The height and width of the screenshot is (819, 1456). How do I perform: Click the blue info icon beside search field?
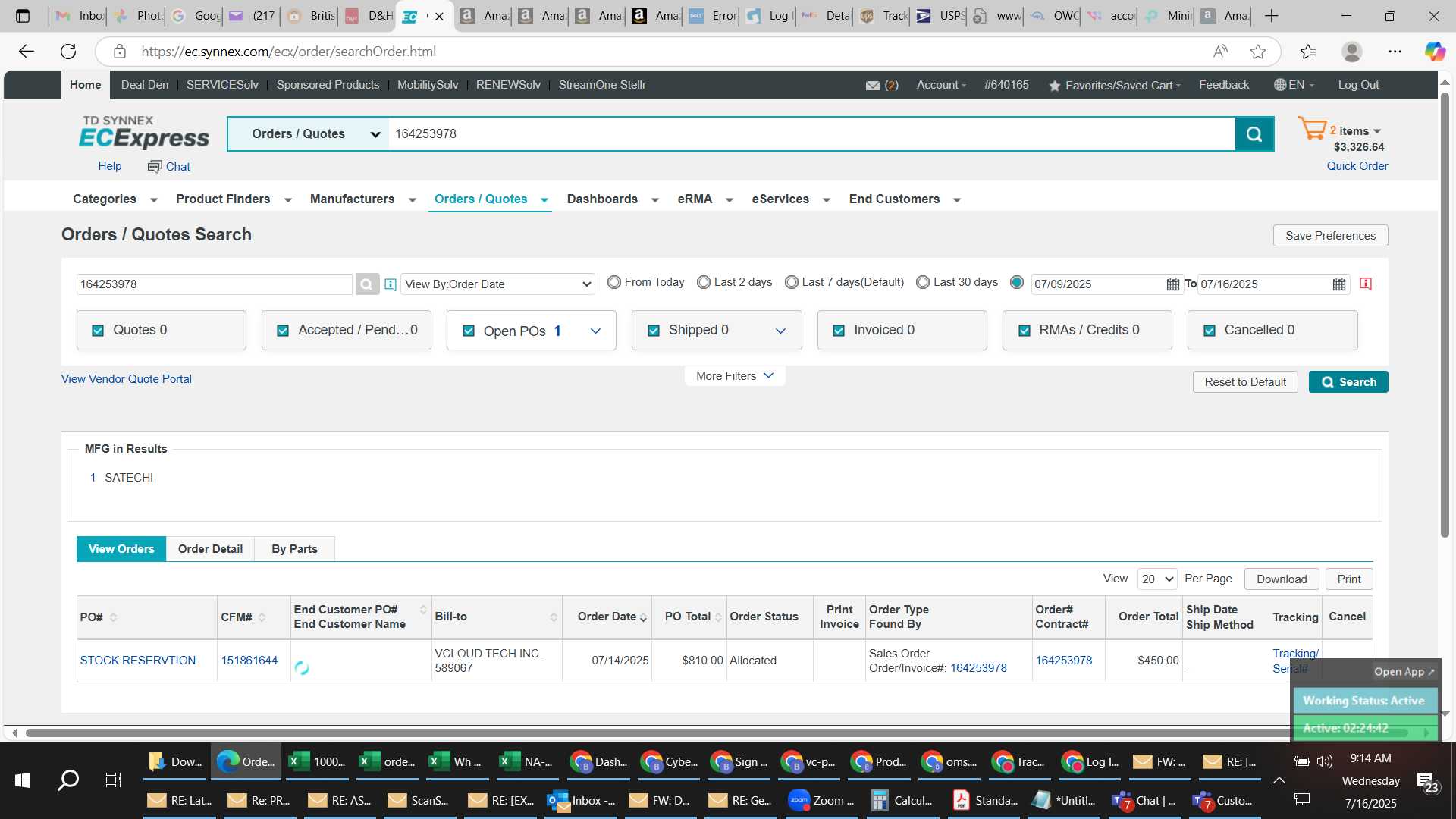pos(391,284)
